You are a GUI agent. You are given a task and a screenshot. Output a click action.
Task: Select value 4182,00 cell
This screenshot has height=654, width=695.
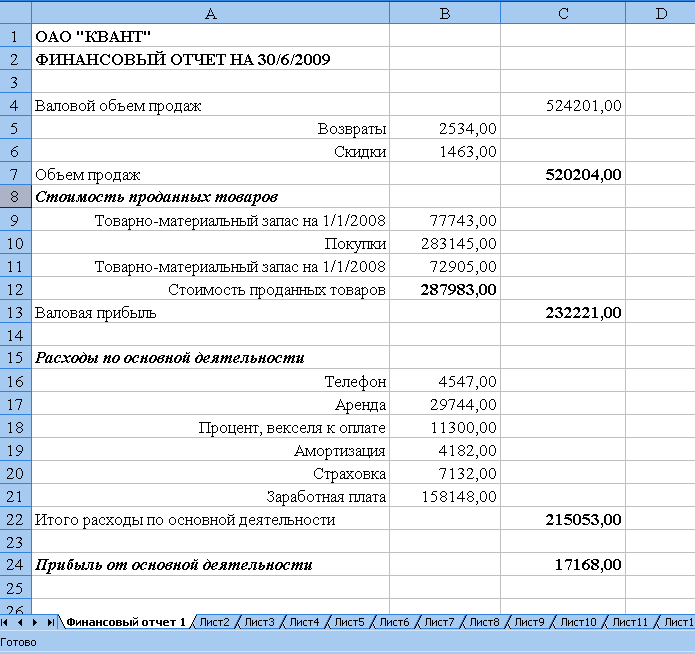coord(445,450)
